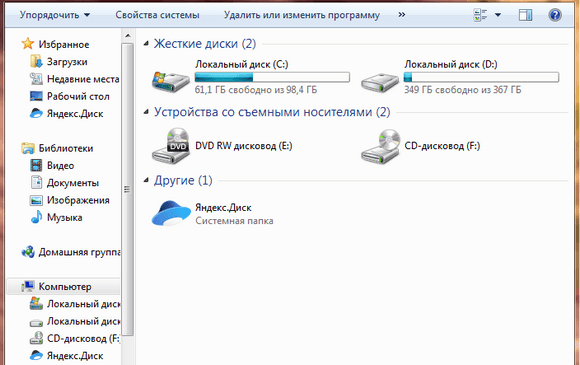
Task: Click the Домашняя группа icon
Action: (x=28, y=252)
